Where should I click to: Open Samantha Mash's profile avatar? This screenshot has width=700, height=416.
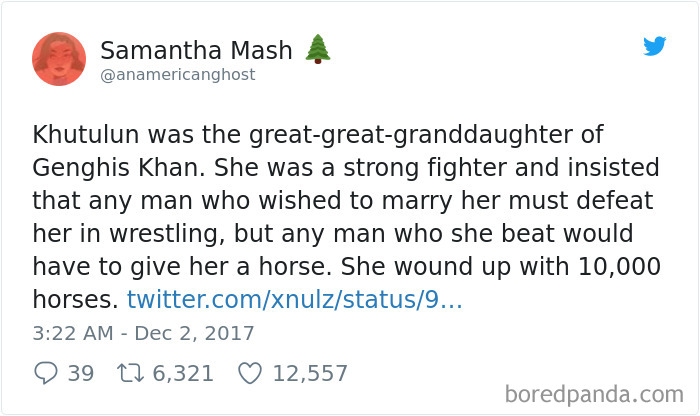[x=59, y=59]
